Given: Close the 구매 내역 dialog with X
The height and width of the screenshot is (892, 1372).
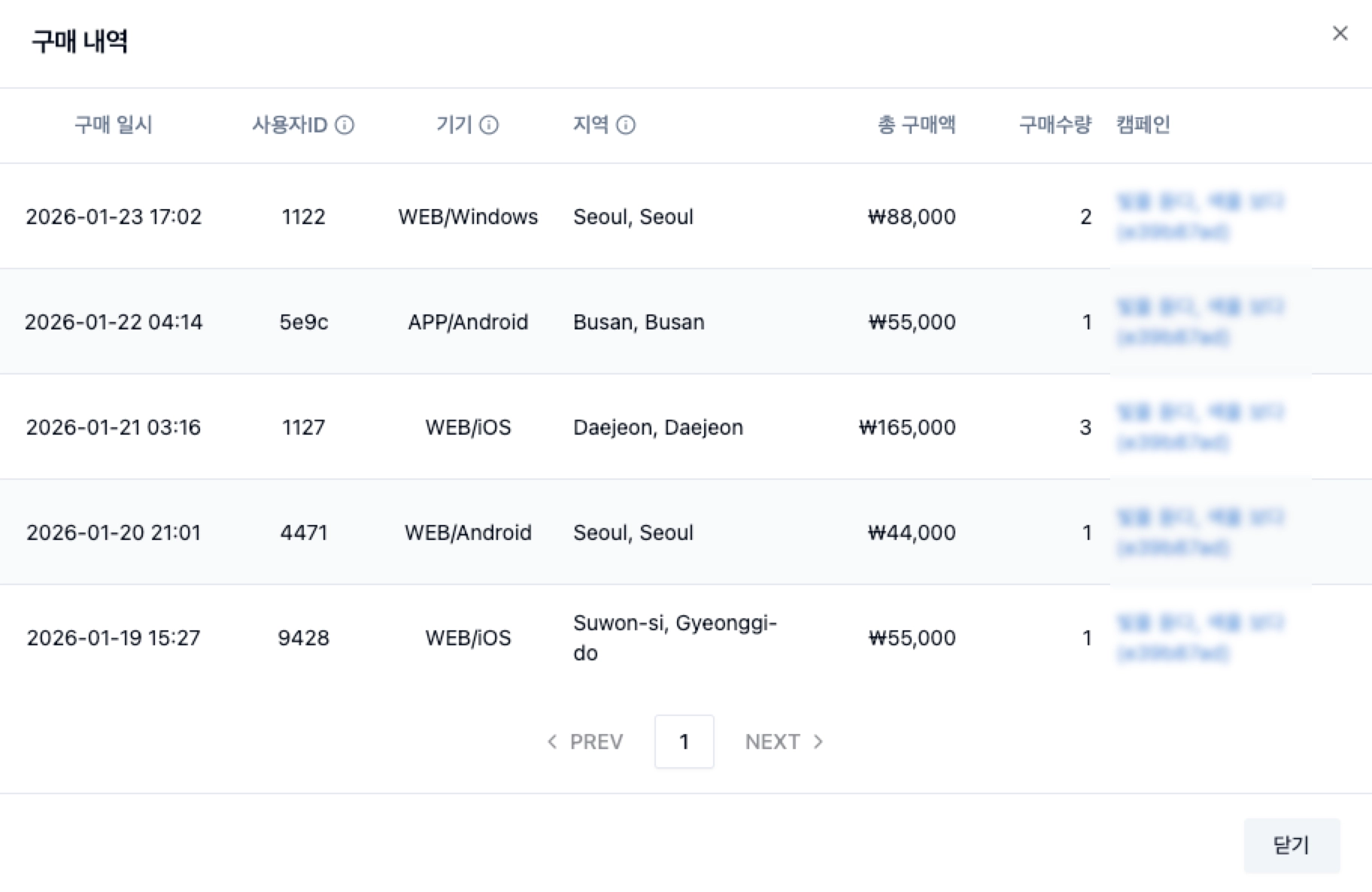Looking at the screenshot, I should pos(1340,33).
